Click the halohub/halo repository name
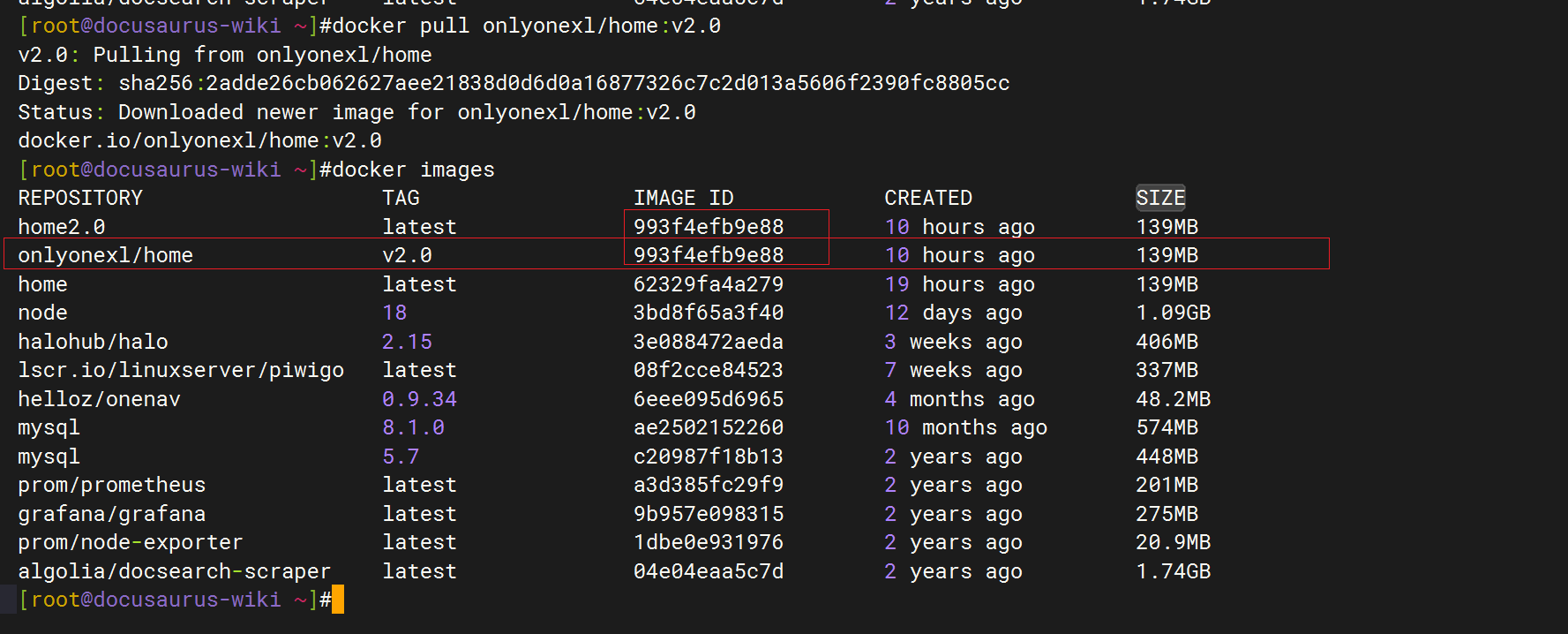The image size is (1568, 634). click(x=93, y=342)
